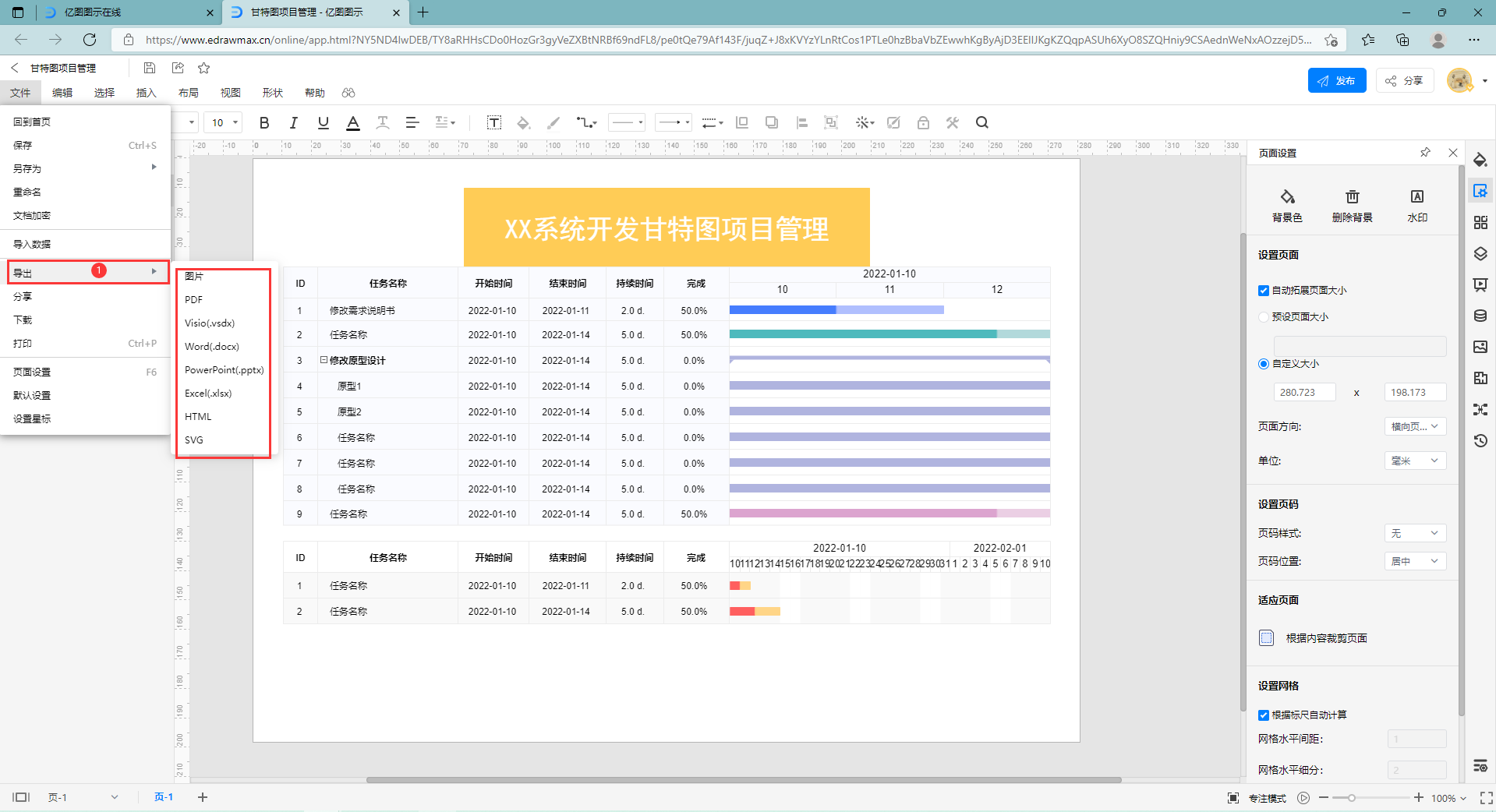Open 单位 unit dropdown
The height and width of the screenshot is (812, 1496).
pos(1415,461)
